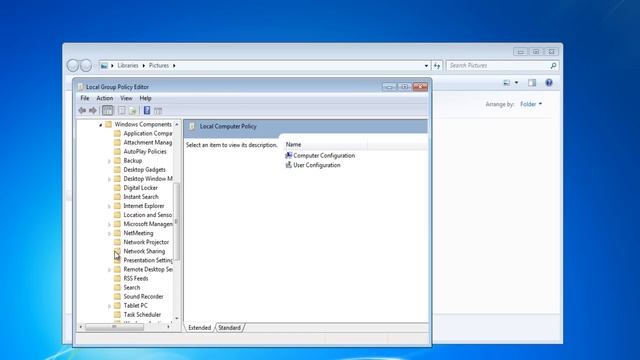The image size is (640, 360).
Task: Toggle Show/Hide Console Tree toolbar icon
Action: pyautogui.click(x=107, y=110)
